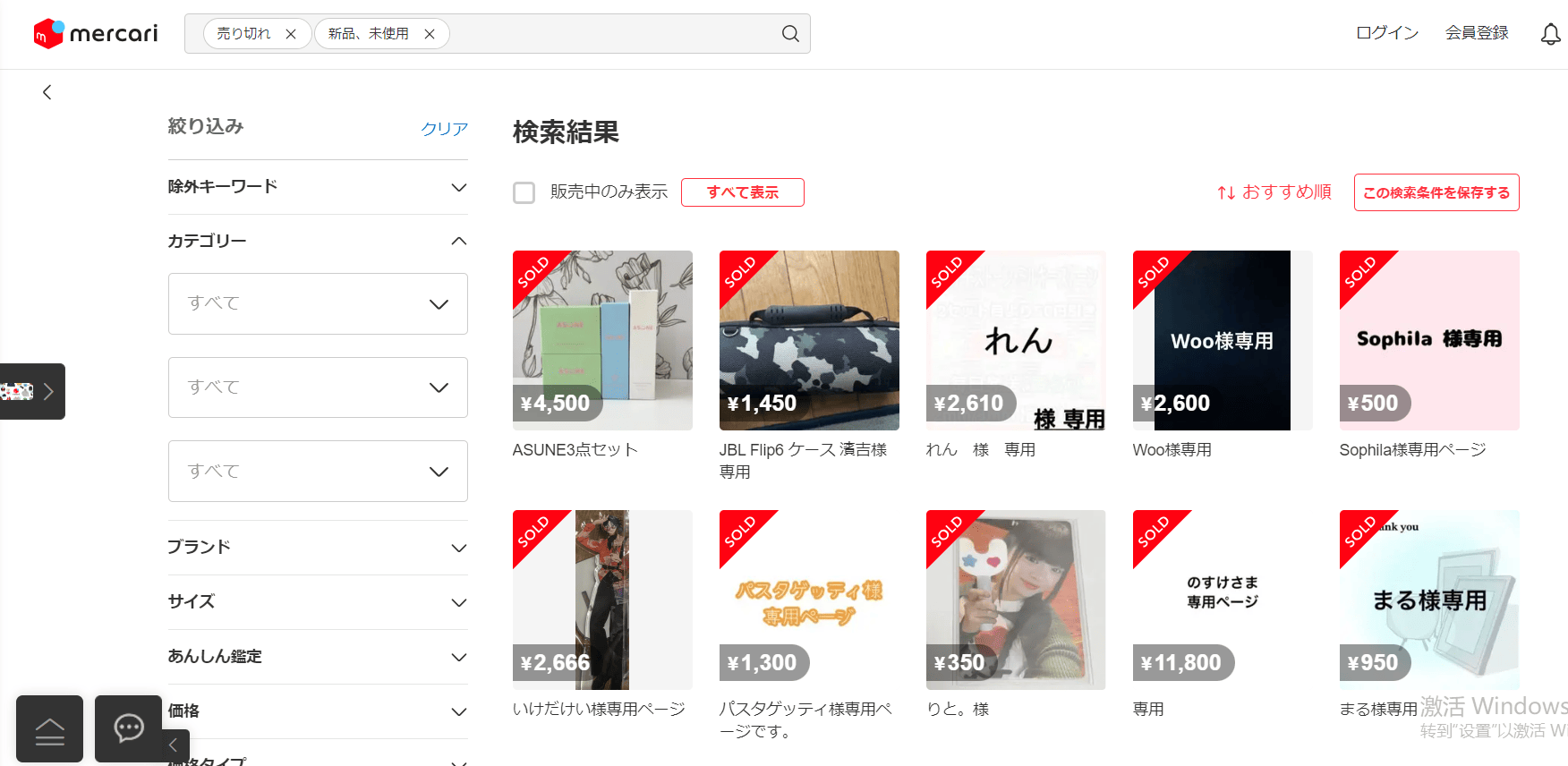Image resolution: width=1568 pixels, height=766 pixels.
Task: Open おすすめ順 sort order options
Action: pos(1274,192)
